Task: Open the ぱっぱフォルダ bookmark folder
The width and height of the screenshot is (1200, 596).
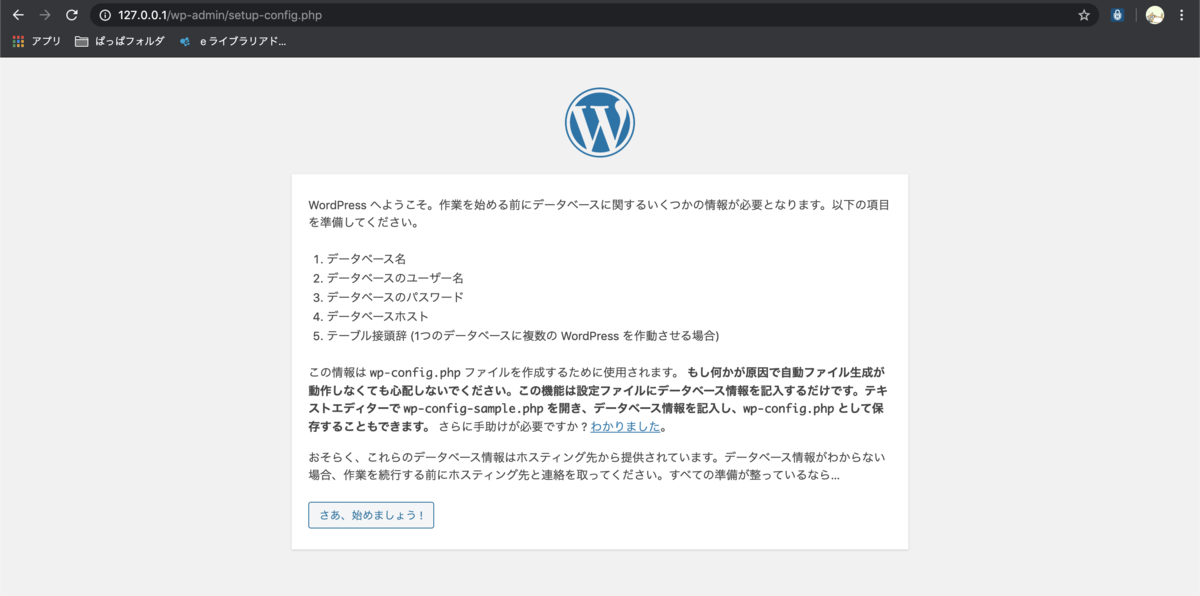Action: (119, 41)
